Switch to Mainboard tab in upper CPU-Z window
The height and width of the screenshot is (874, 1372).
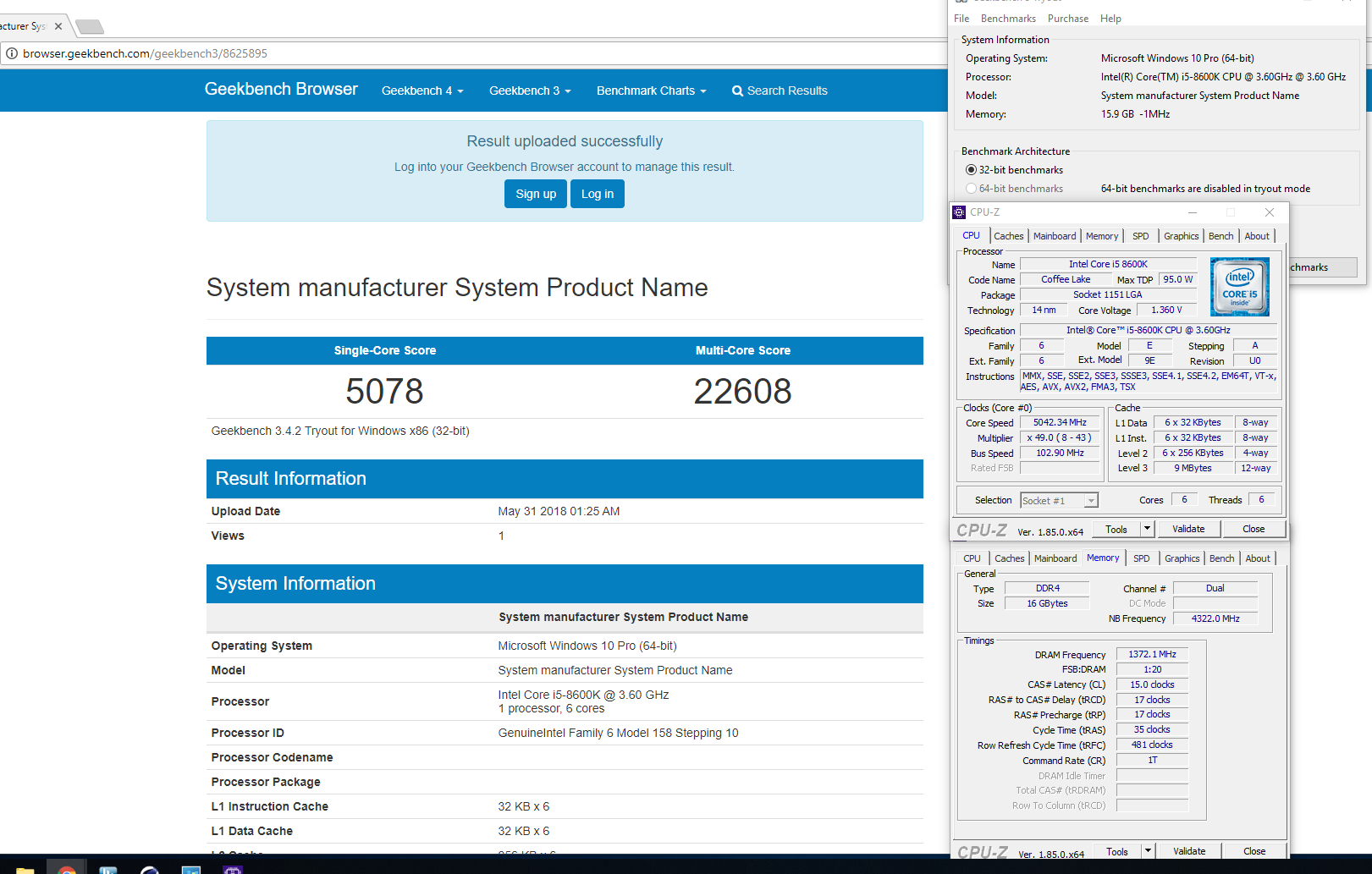(1055, 236)
